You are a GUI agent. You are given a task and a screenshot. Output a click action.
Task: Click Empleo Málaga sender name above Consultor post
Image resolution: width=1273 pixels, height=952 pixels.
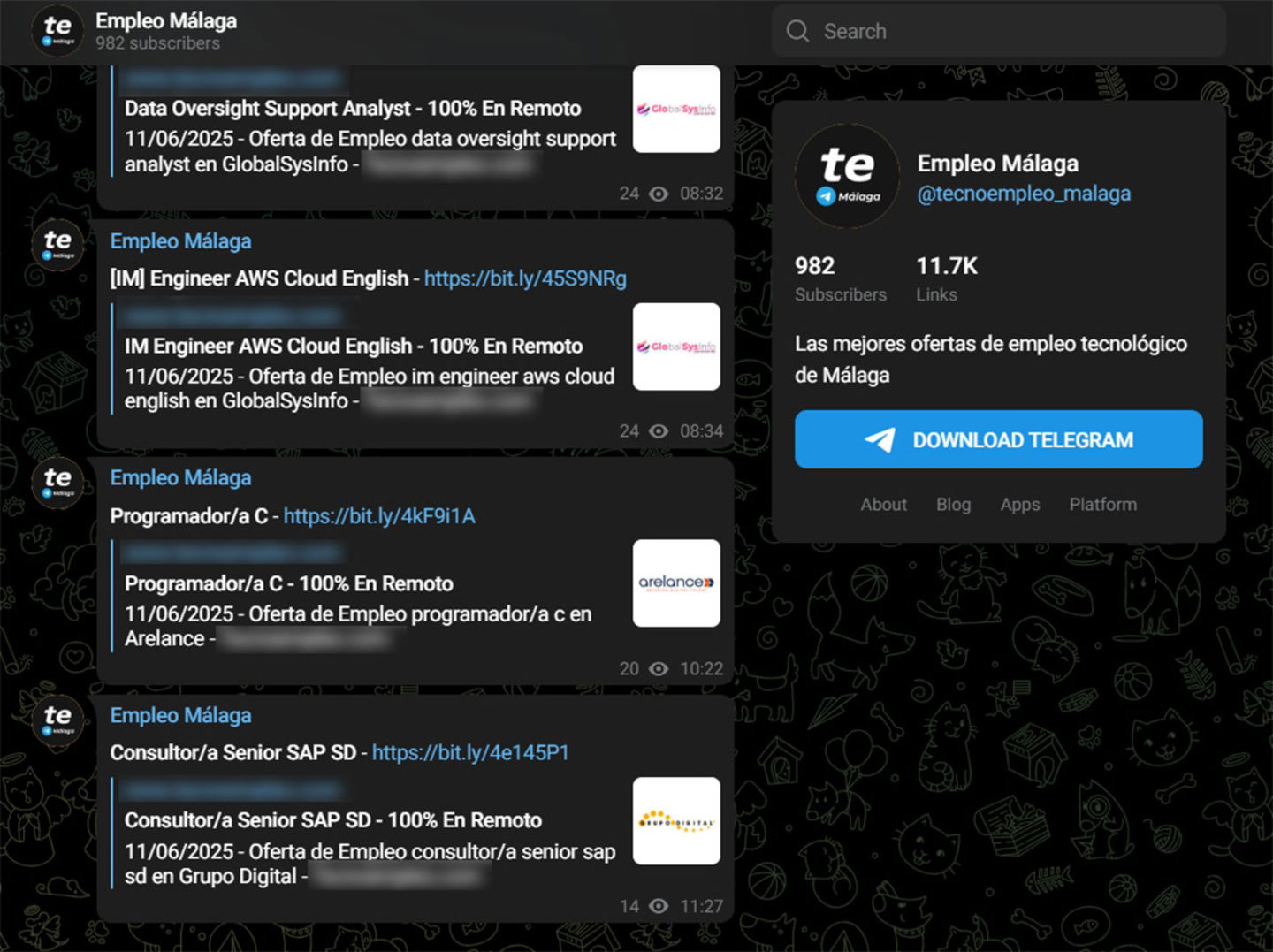click(x=180, y=716)
